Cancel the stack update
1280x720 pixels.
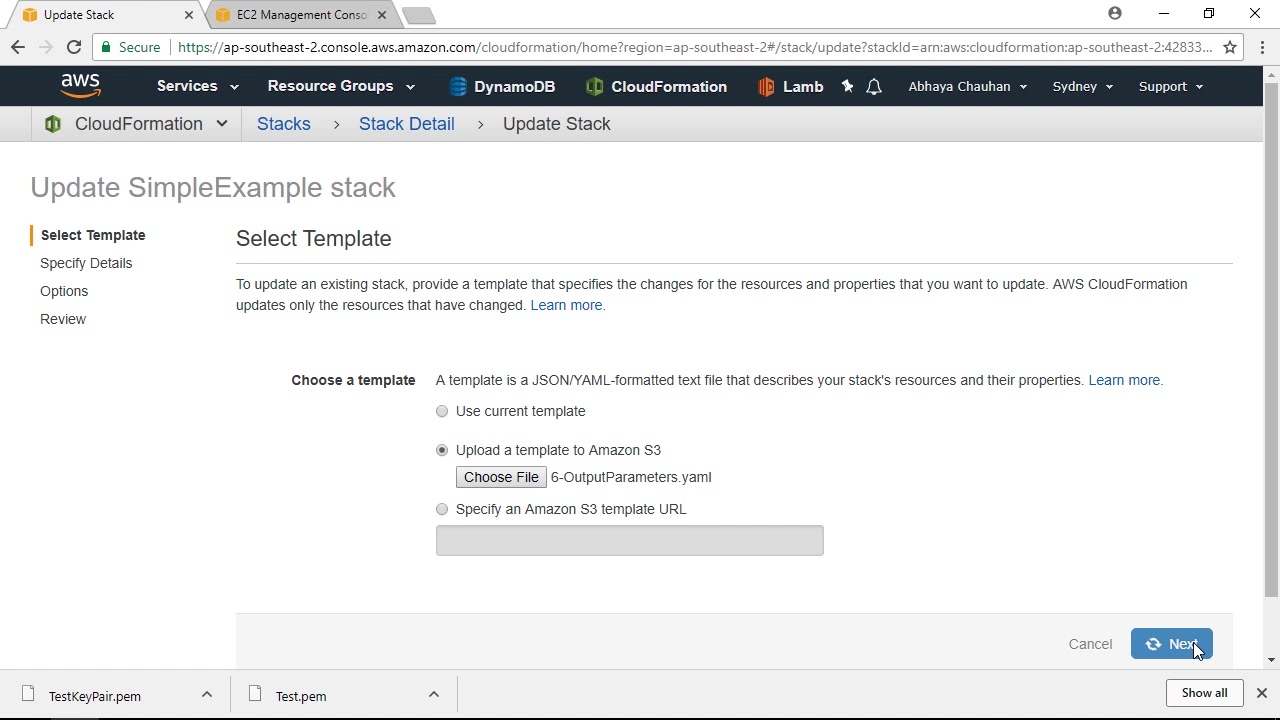(1090, 644)
